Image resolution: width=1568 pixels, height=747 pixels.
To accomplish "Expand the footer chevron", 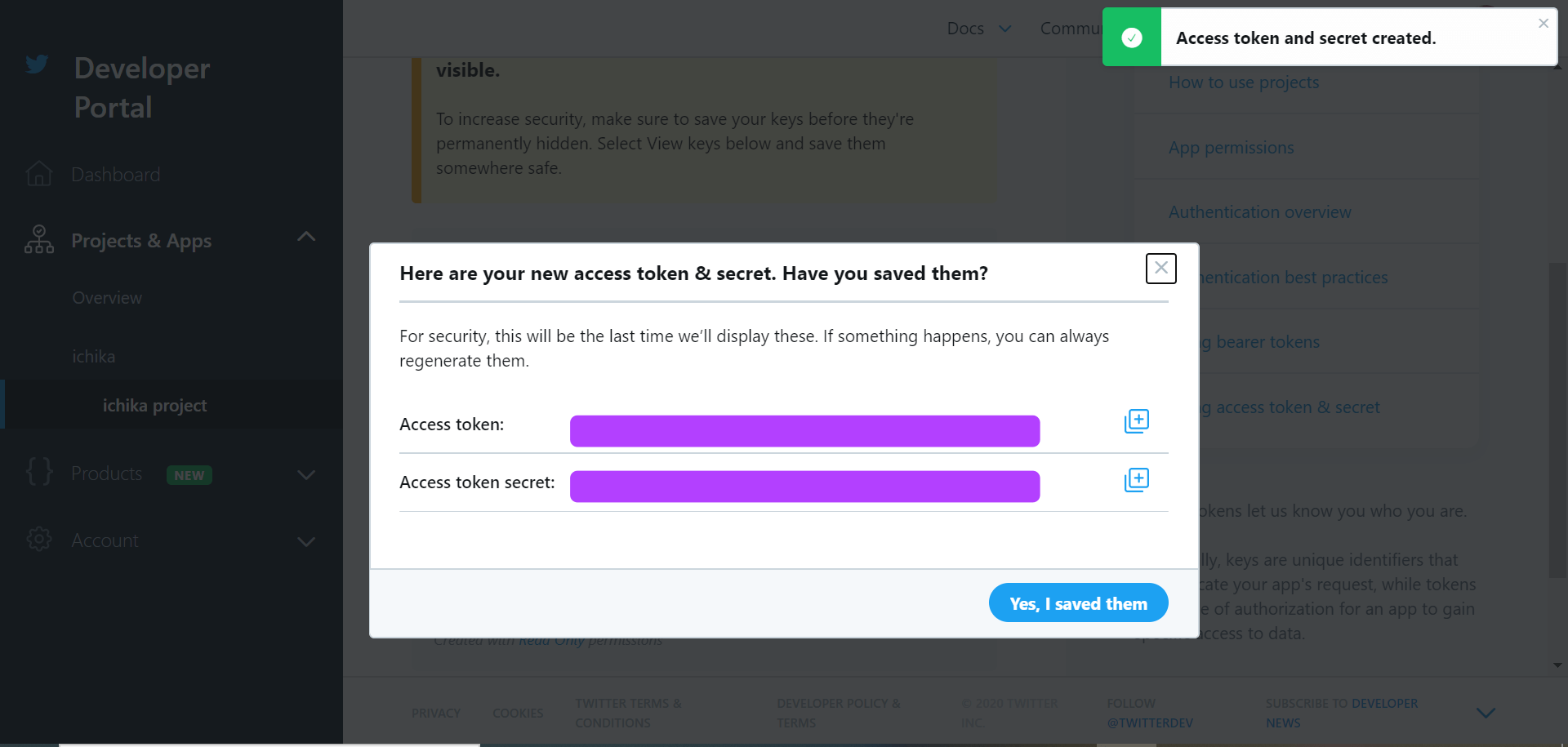I will [1486, 713].
